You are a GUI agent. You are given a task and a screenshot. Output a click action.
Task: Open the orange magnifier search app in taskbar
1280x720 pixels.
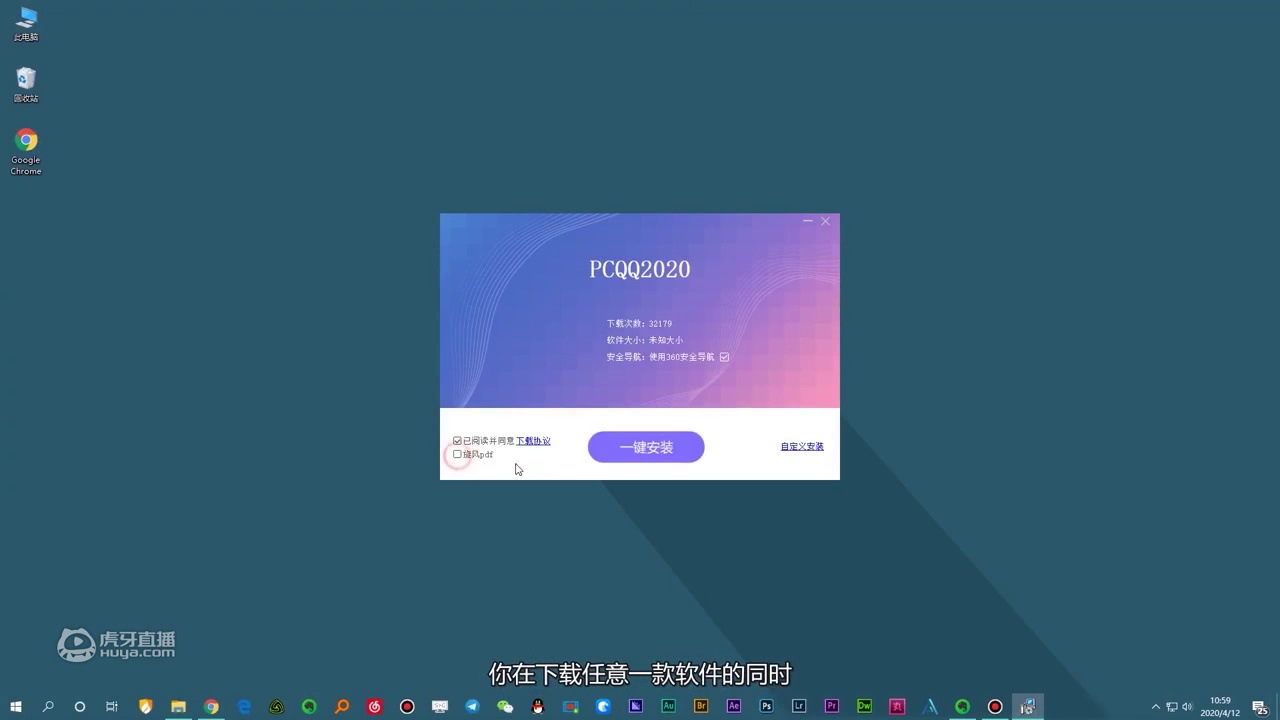tap(342, 706)
